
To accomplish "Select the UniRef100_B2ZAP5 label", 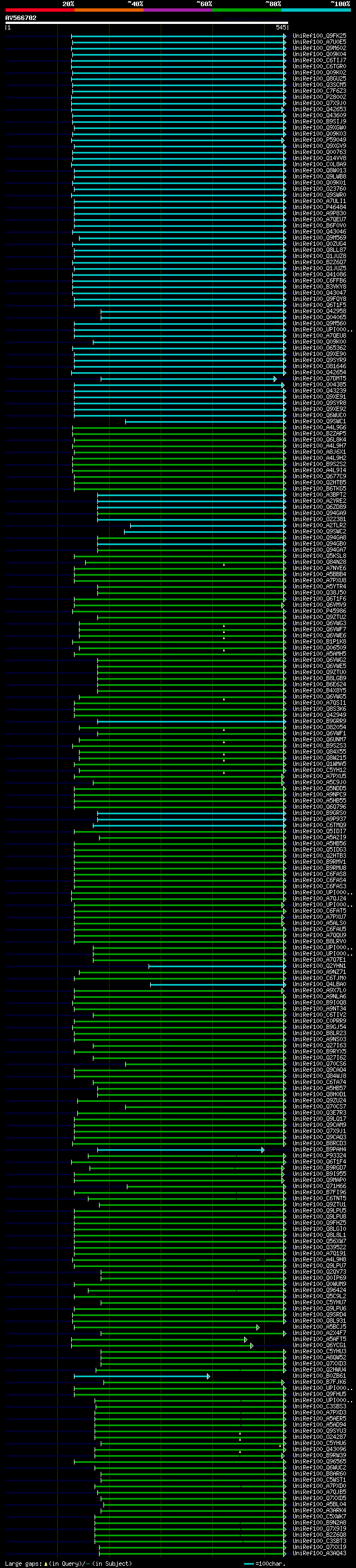I will pyautogui.click(x=319, y=433).
